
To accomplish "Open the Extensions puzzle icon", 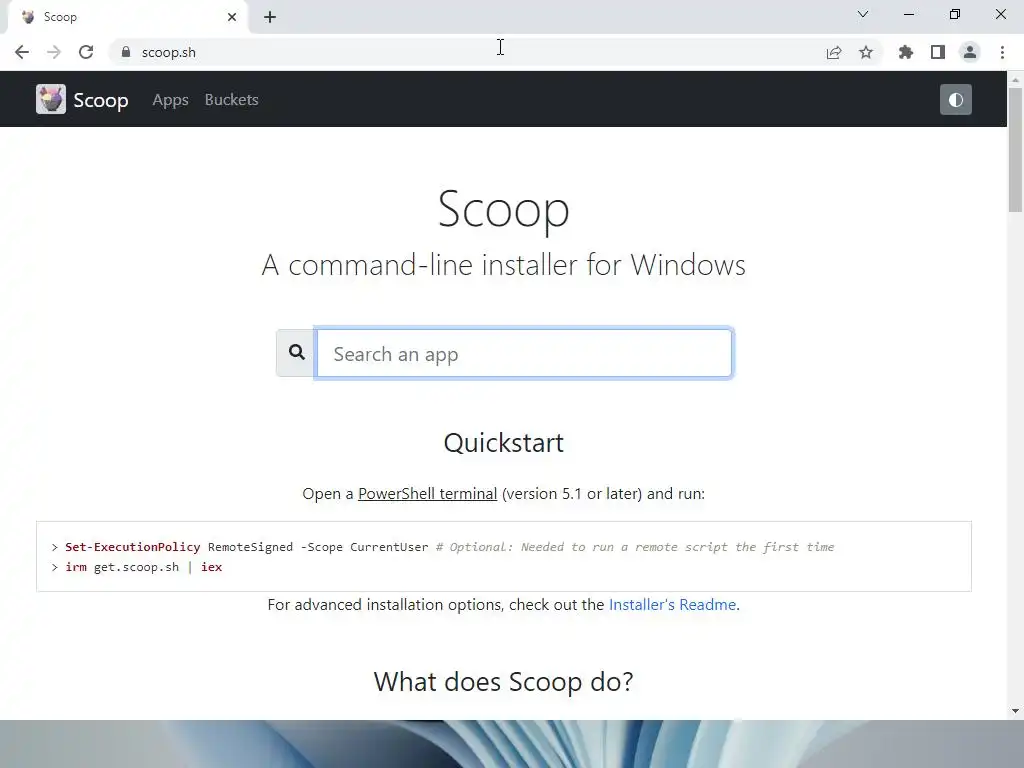I will point(906,52).
